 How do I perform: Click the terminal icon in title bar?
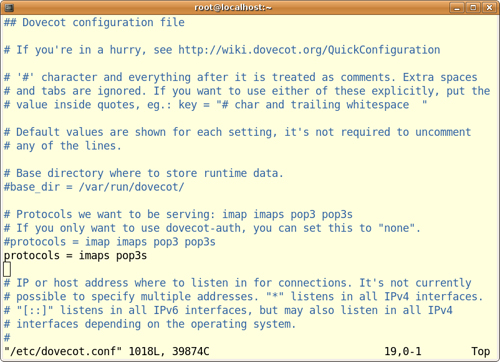click(x=9, y=7)
